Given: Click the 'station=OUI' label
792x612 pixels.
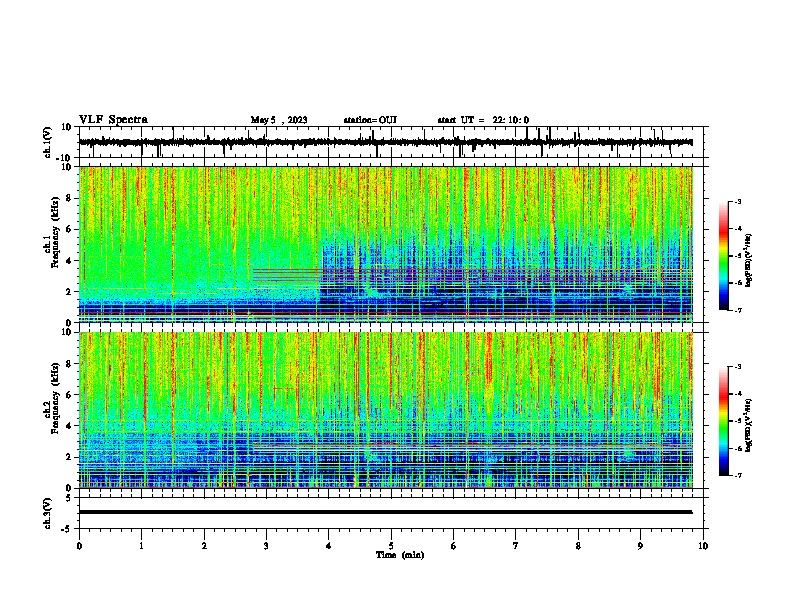Looking at the screenshot, I should click(x=370, y=120).
